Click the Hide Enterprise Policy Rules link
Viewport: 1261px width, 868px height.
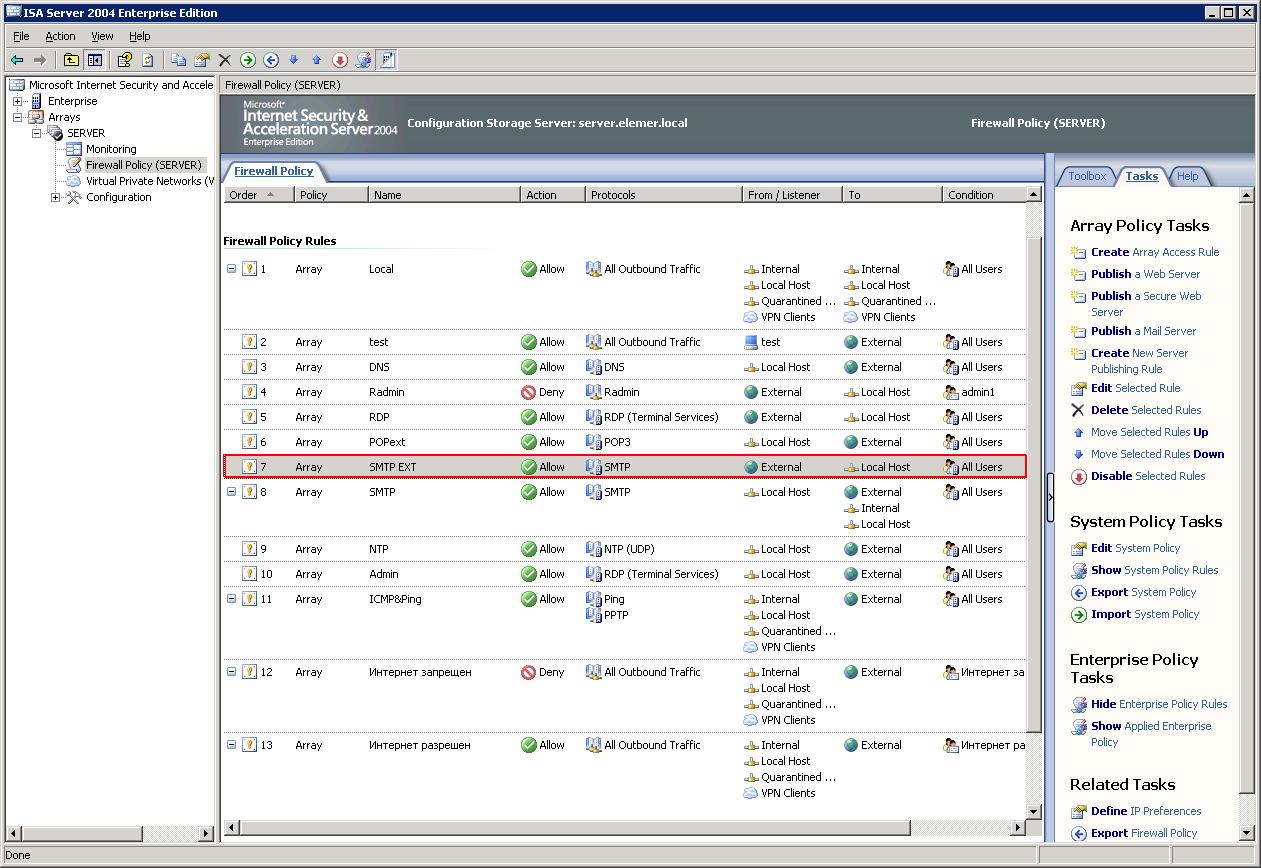(1159, 704)
